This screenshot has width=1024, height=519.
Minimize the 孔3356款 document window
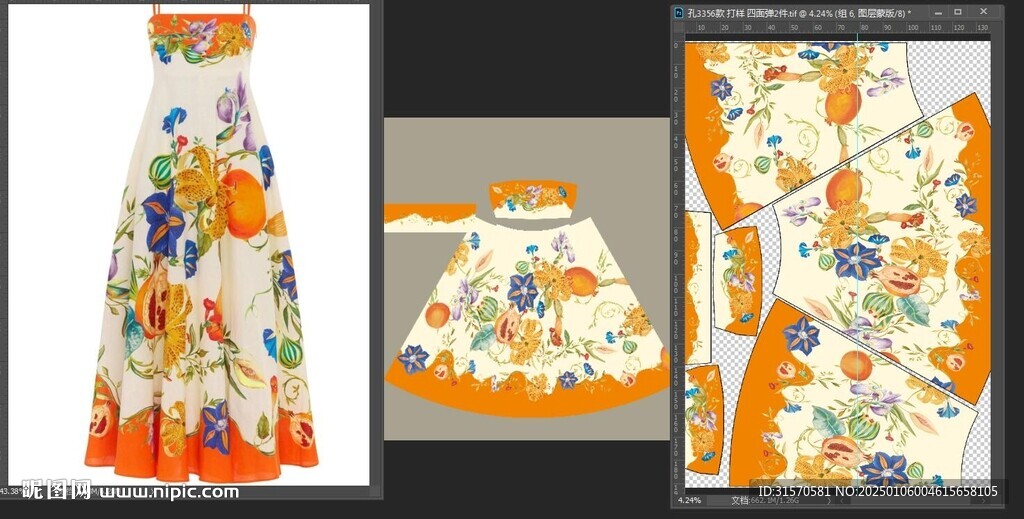(937, 12)
